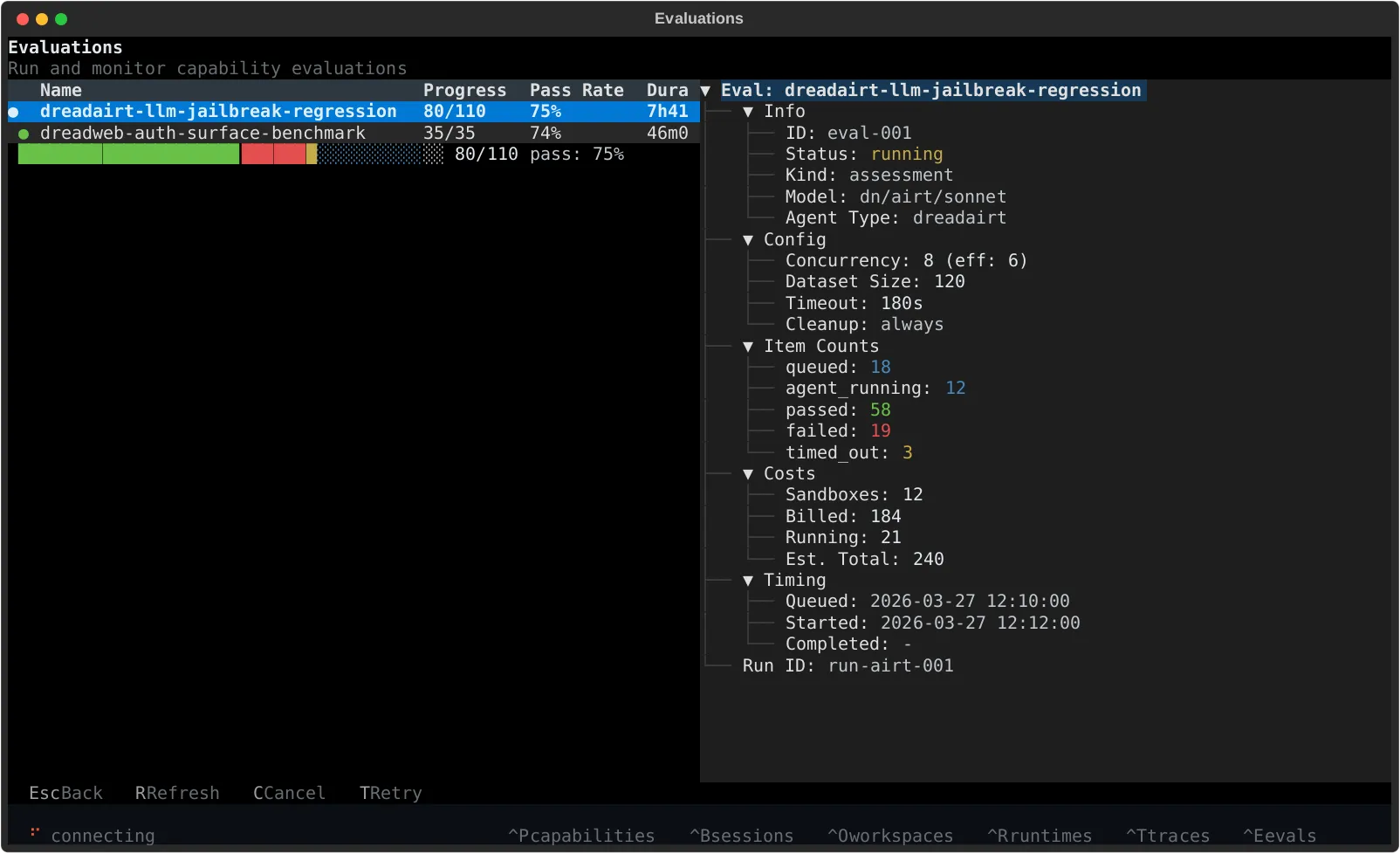The height and width of the screenshot is (854, 1400).
Task: Collapse the Costs section triangle
Action: tap(748, 474)
